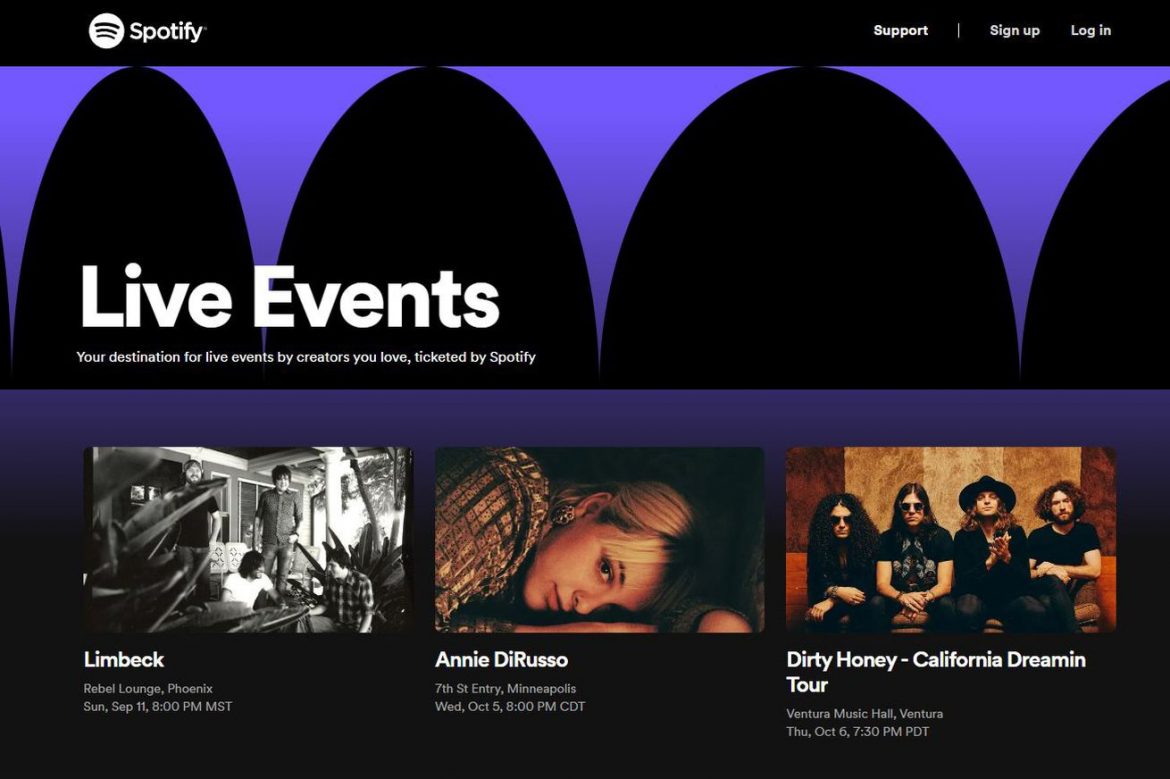Open Dirty Honey - California Dreamin Tour title

pos(936,672)
